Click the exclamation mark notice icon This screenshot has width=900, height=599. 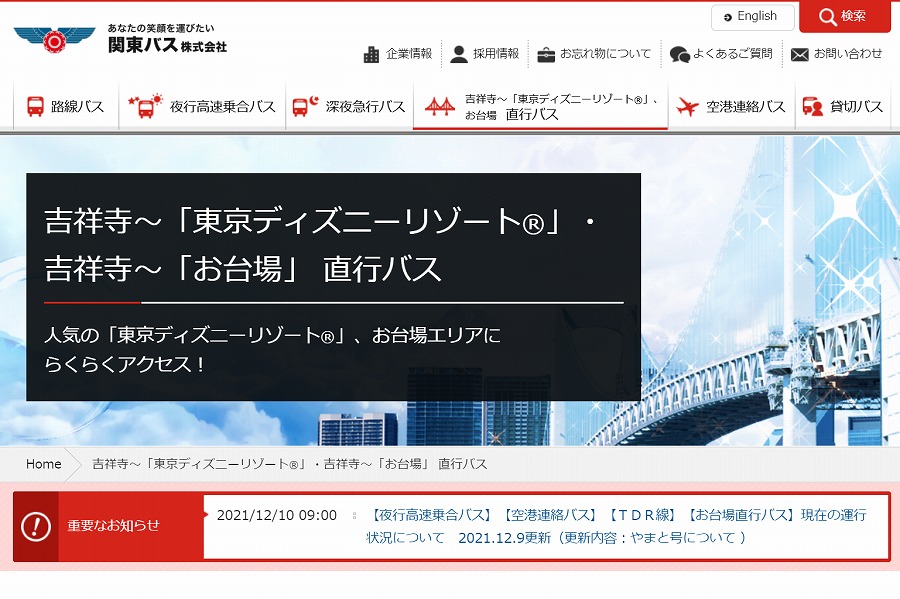(x=36, y=526)
